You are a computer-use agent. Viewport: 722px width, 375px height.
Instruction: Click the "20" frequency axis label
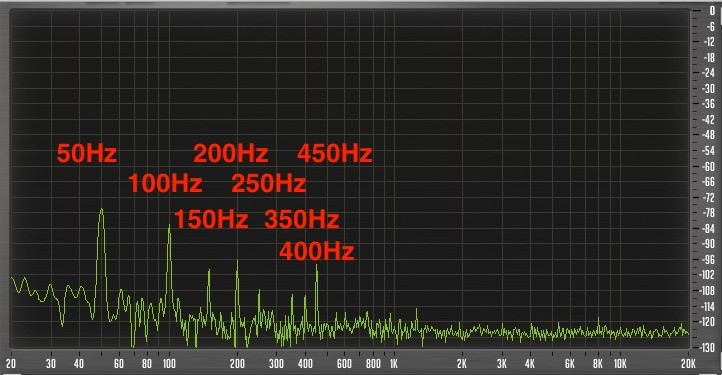click(x=11, y=364)
